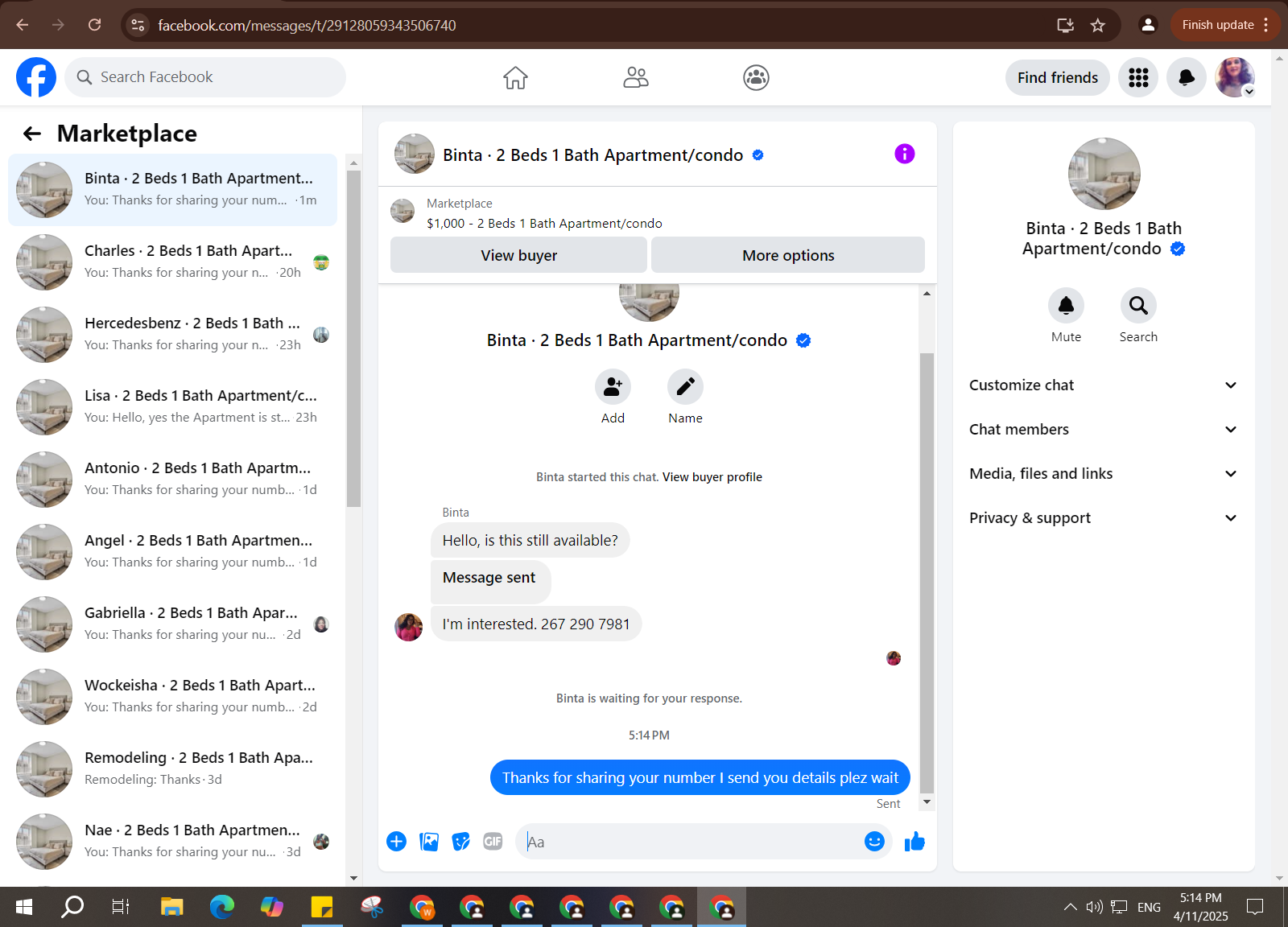Choose a sticker icon in composer

[461, 842]
